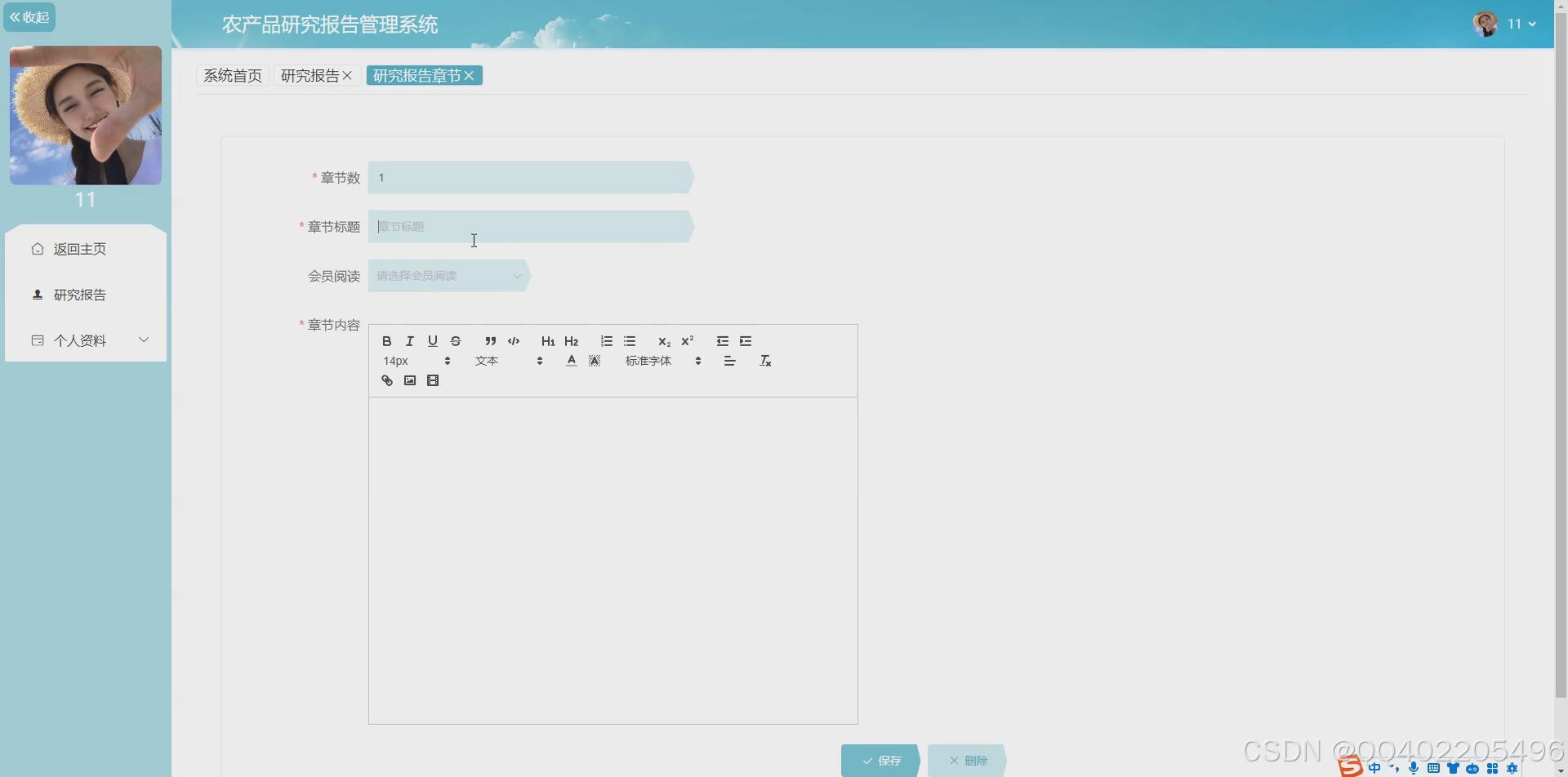Close the 研究报告 tab
Viewport: 1568px width, 777px height.
[x=347, y=76]
